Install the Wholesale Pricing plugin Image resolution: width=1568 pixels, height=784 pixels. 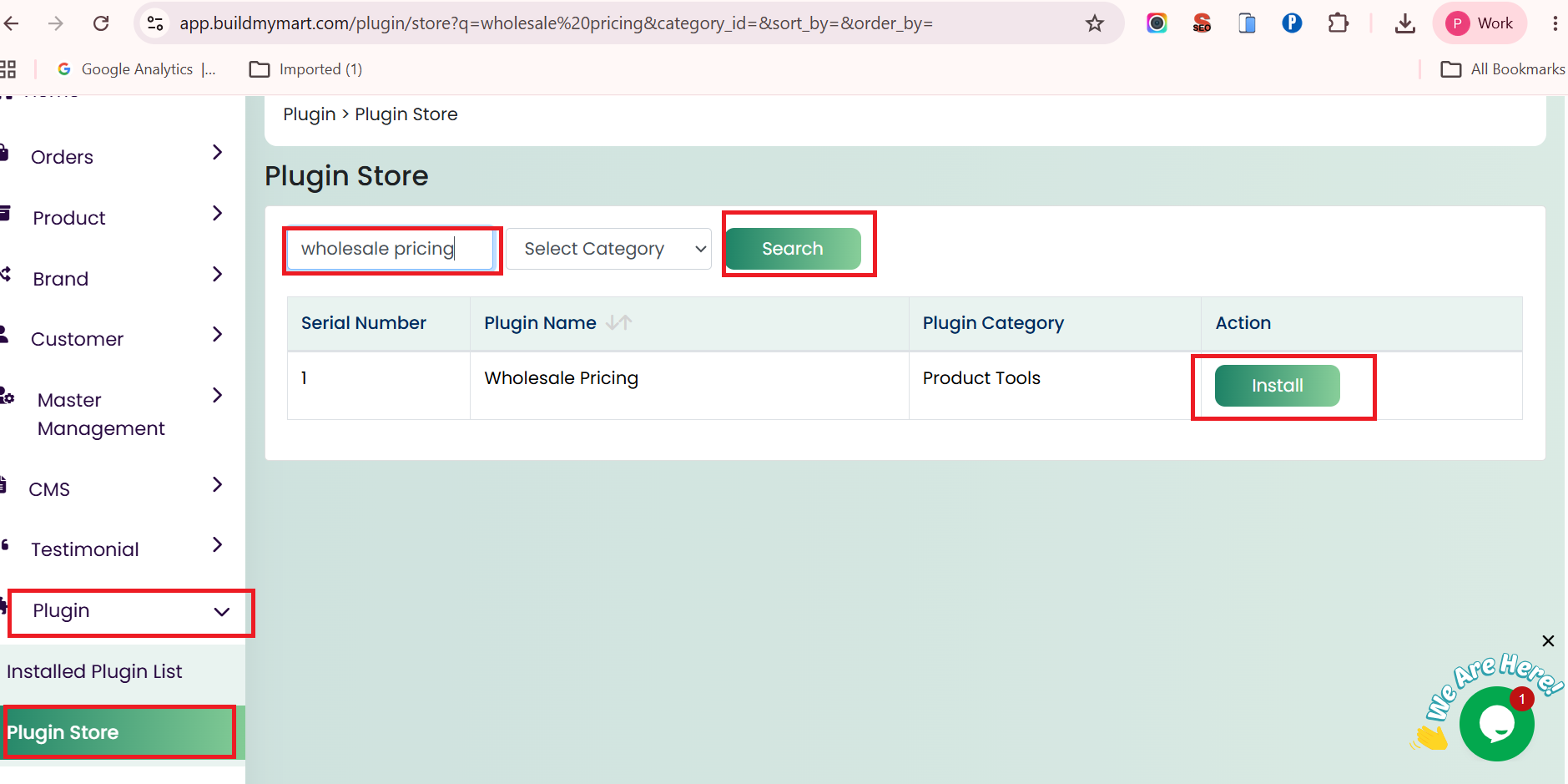1277,386
